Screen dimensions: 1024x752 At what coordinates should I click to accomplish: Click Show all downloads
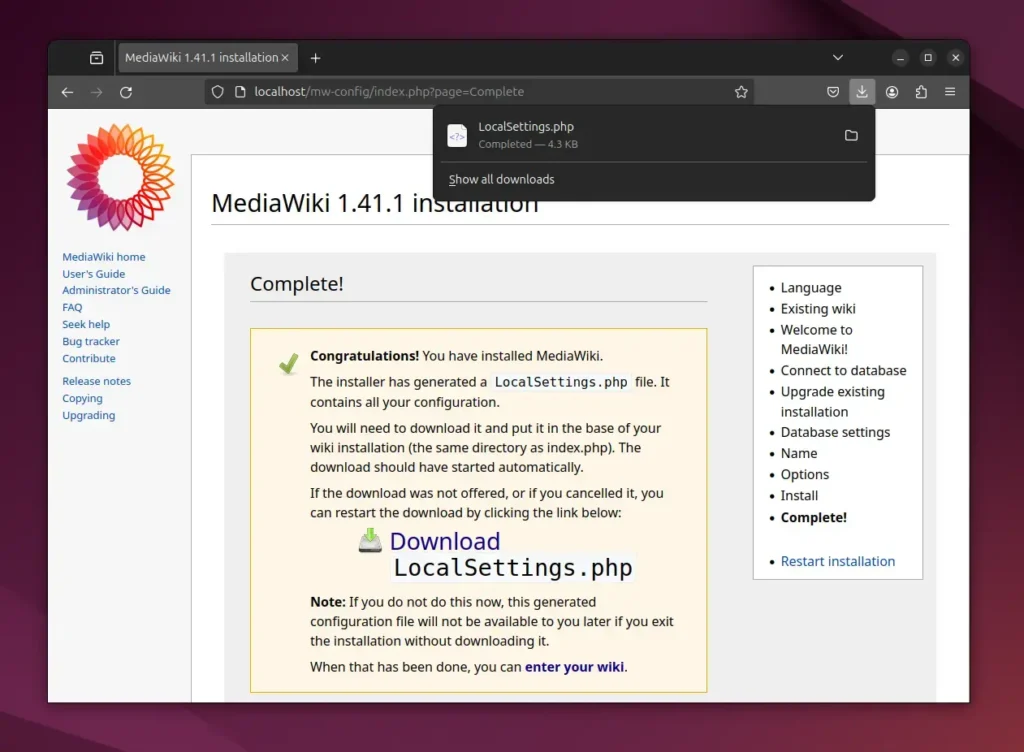[x=502, y=180]
